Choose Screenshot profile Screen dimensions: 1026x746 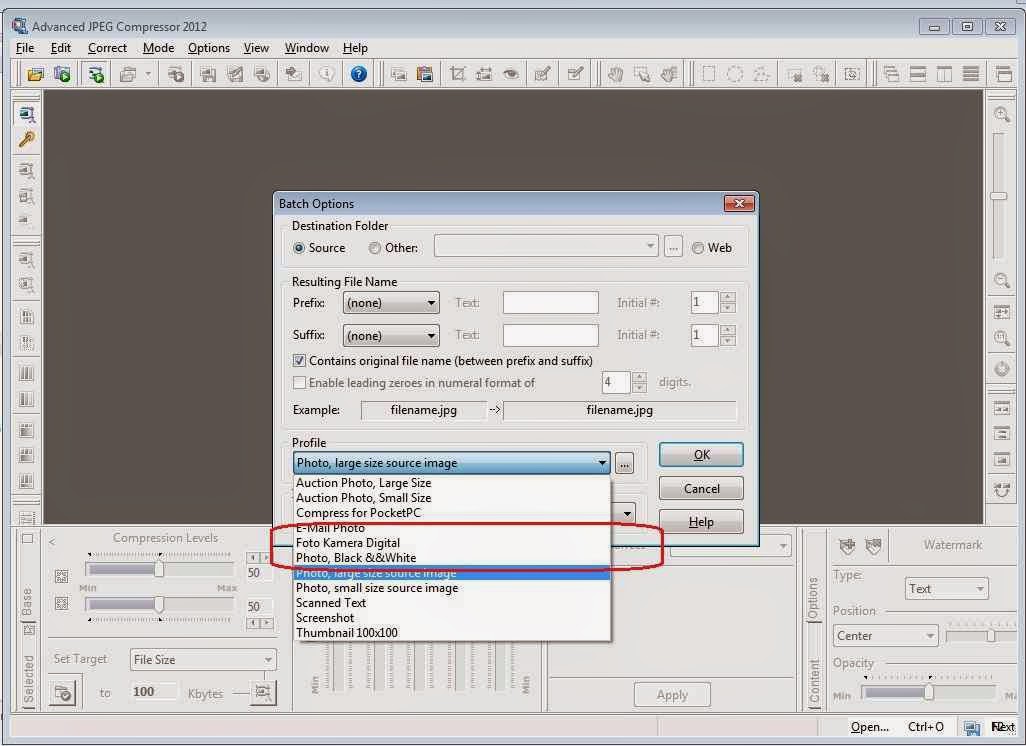pos(451,618)
